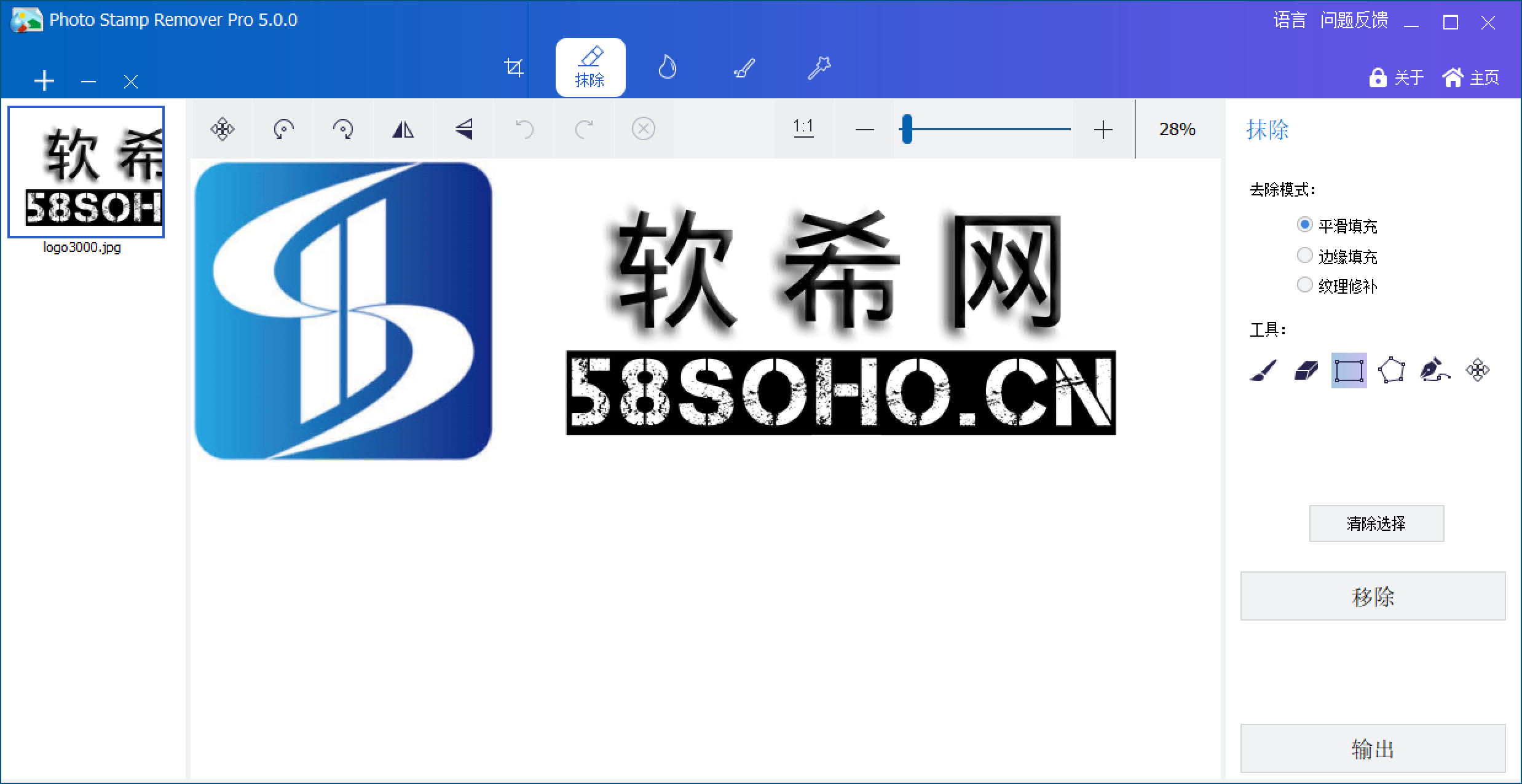1522x784 pixels.
Task: Click the redo arrow
Action: click(584, 129)
